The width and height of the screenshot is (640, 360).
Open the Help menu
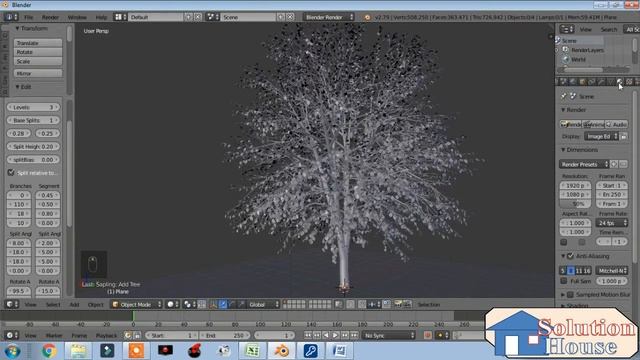[x=101, y=17]
